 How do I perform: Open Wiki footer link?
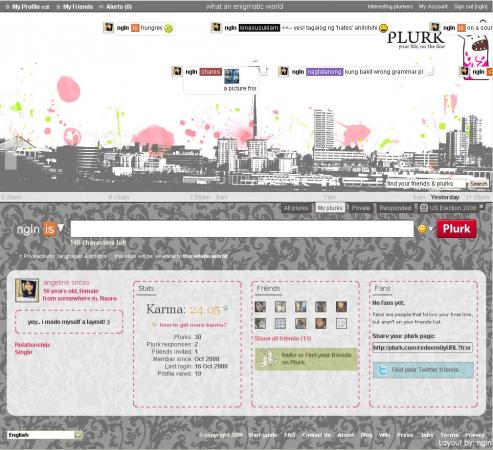(384, 435)
